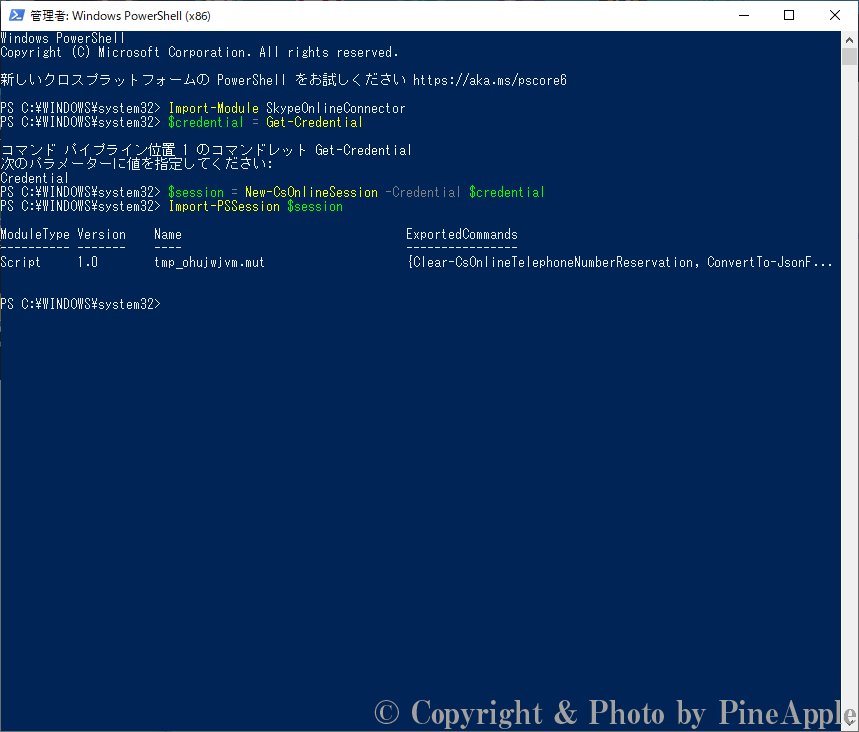This screenshot has height=732, width=859.
Task: Click the window title text in title bar
Action: (x=120, y=16)
